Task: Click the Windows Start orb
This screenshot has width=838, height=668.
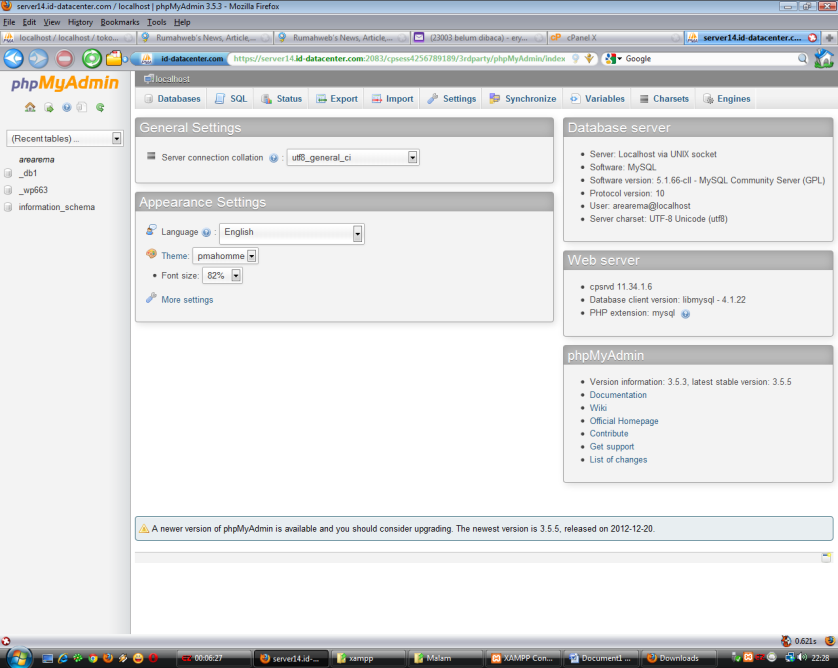Action: [19, 657]
